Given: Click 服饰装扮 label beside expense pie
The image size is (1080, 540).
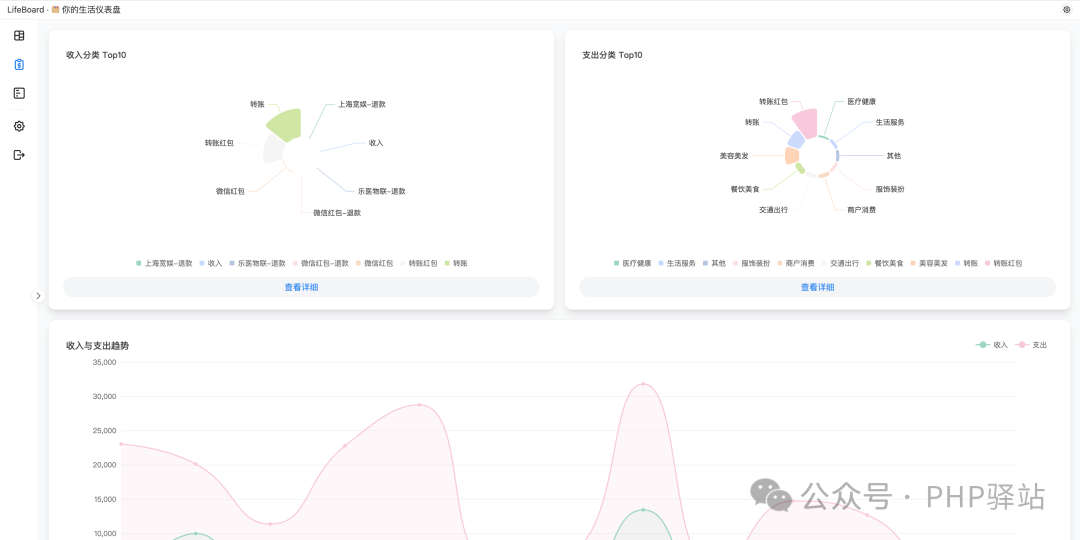Looking at the screenshot, I should point(890,189).
